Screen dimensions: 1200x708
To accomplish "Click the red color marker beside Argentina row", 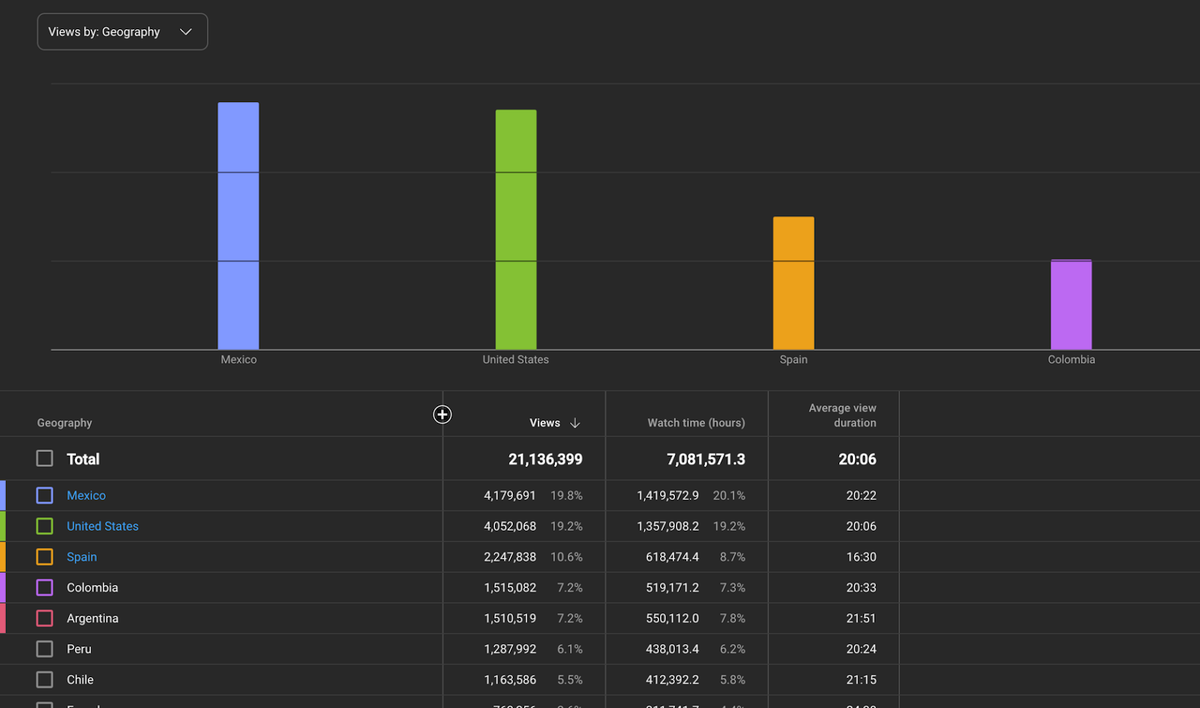I will click(x=3, y=618).
